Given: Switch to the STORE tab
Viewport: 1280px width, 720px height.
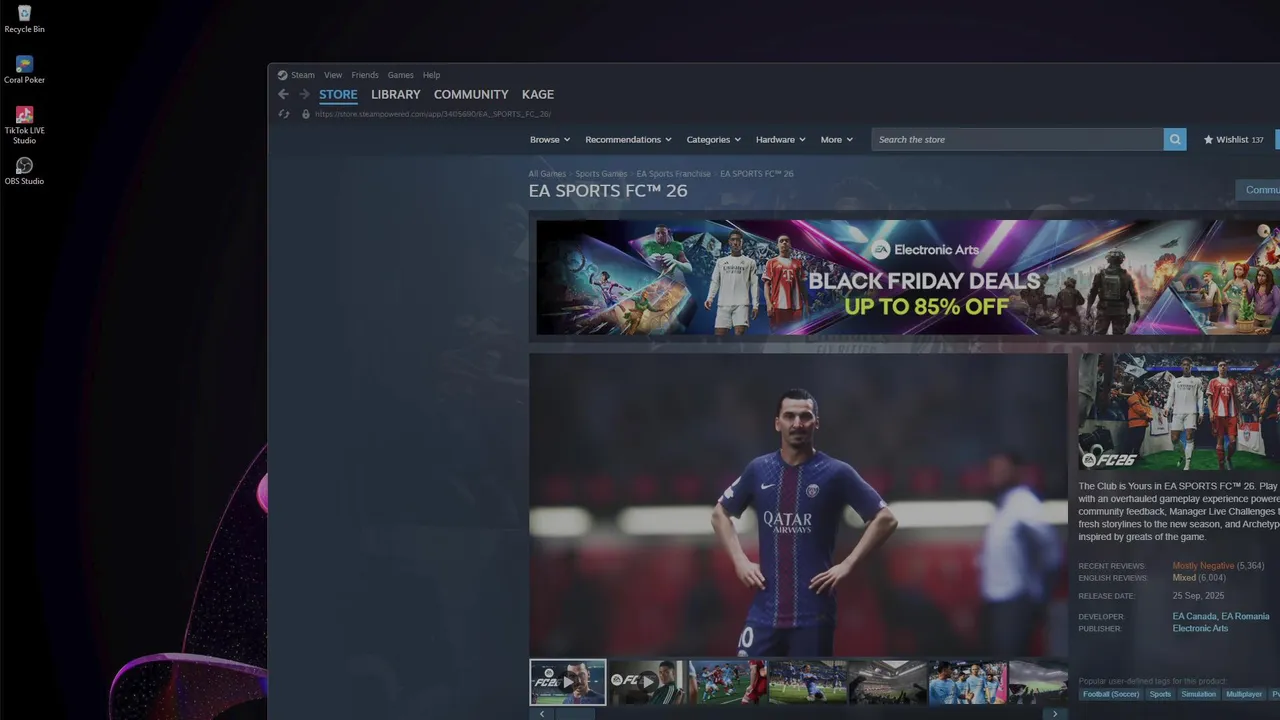Looking at the screenshot, I should coord(338,95).
